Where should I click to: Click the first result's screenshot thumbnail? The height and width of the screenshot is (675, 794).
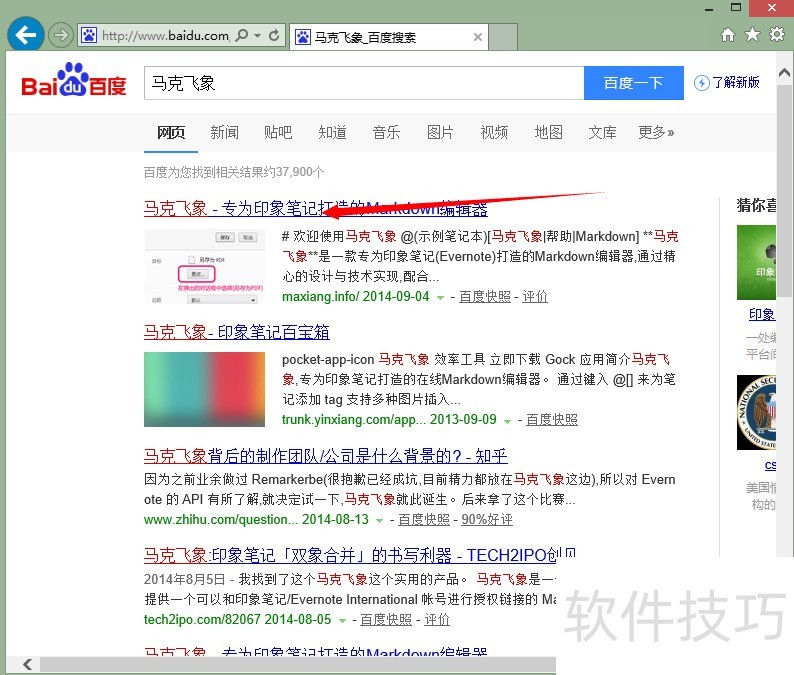click(x=205, y=266)
